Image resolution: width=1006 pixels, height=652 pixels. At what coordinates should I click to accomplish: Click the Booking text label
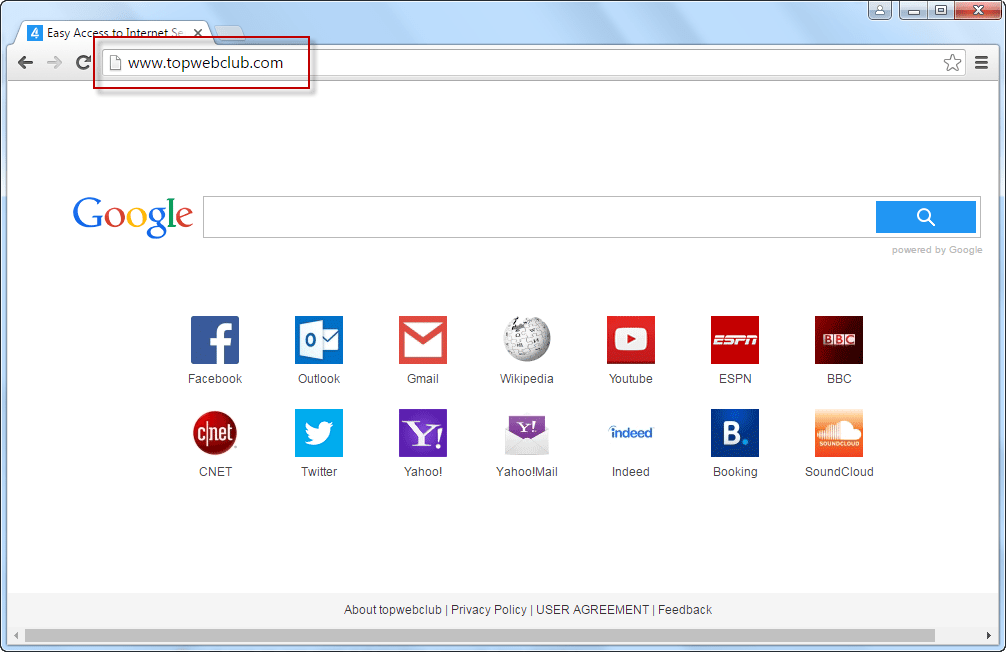pyautogui.click(x=735, y=472)
